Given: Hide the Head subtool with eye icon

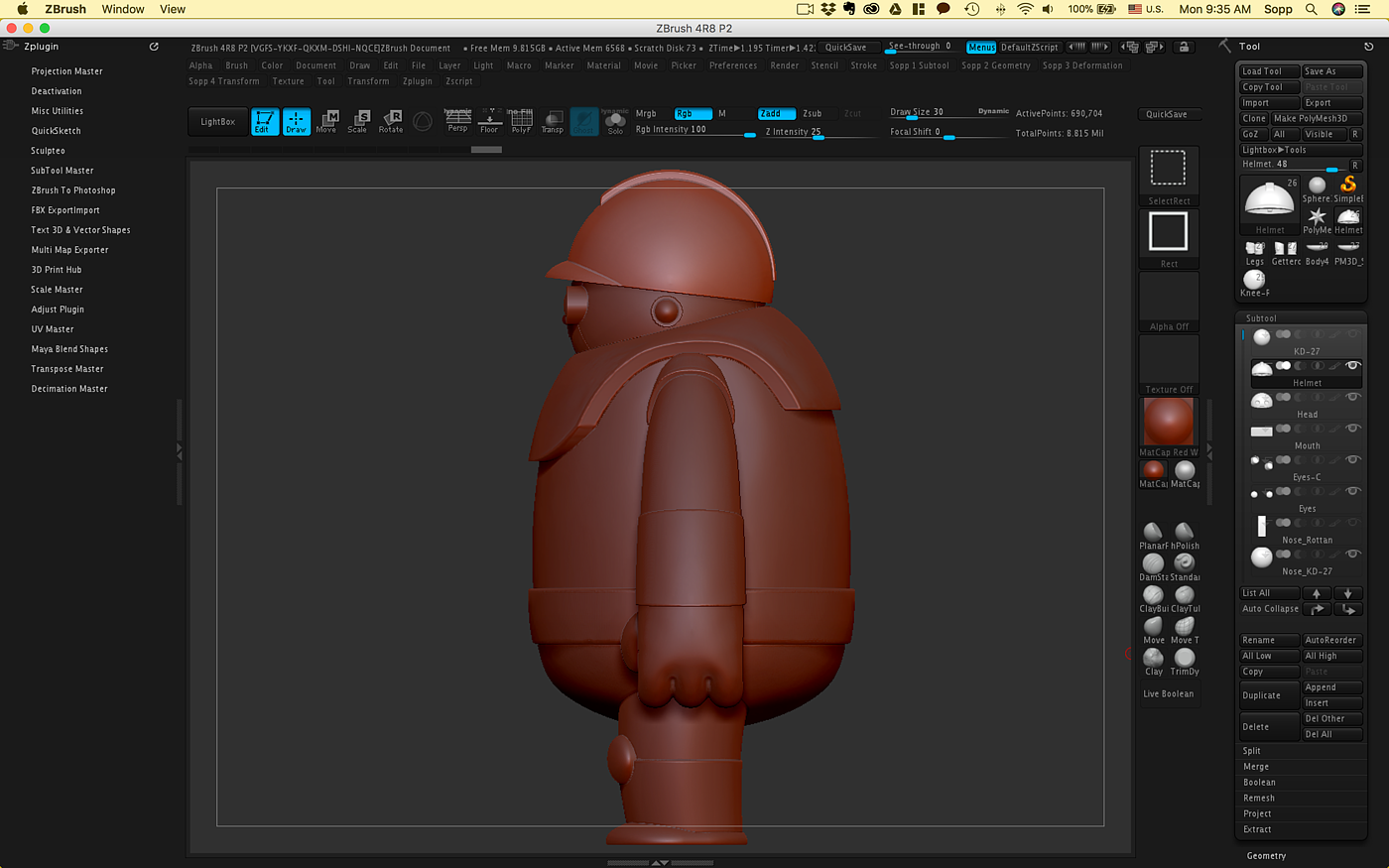Looking at the screenshot, I should tap(1352, 397).
